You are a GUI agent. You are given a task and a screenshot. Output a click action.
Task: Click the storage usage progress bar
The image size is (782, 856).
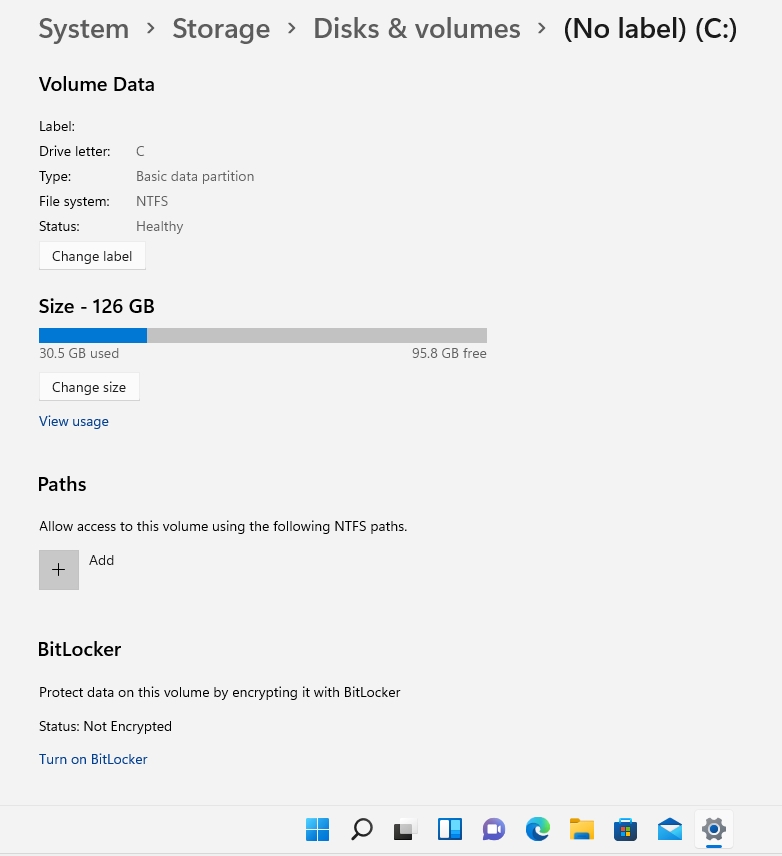(x=263, y=335)
